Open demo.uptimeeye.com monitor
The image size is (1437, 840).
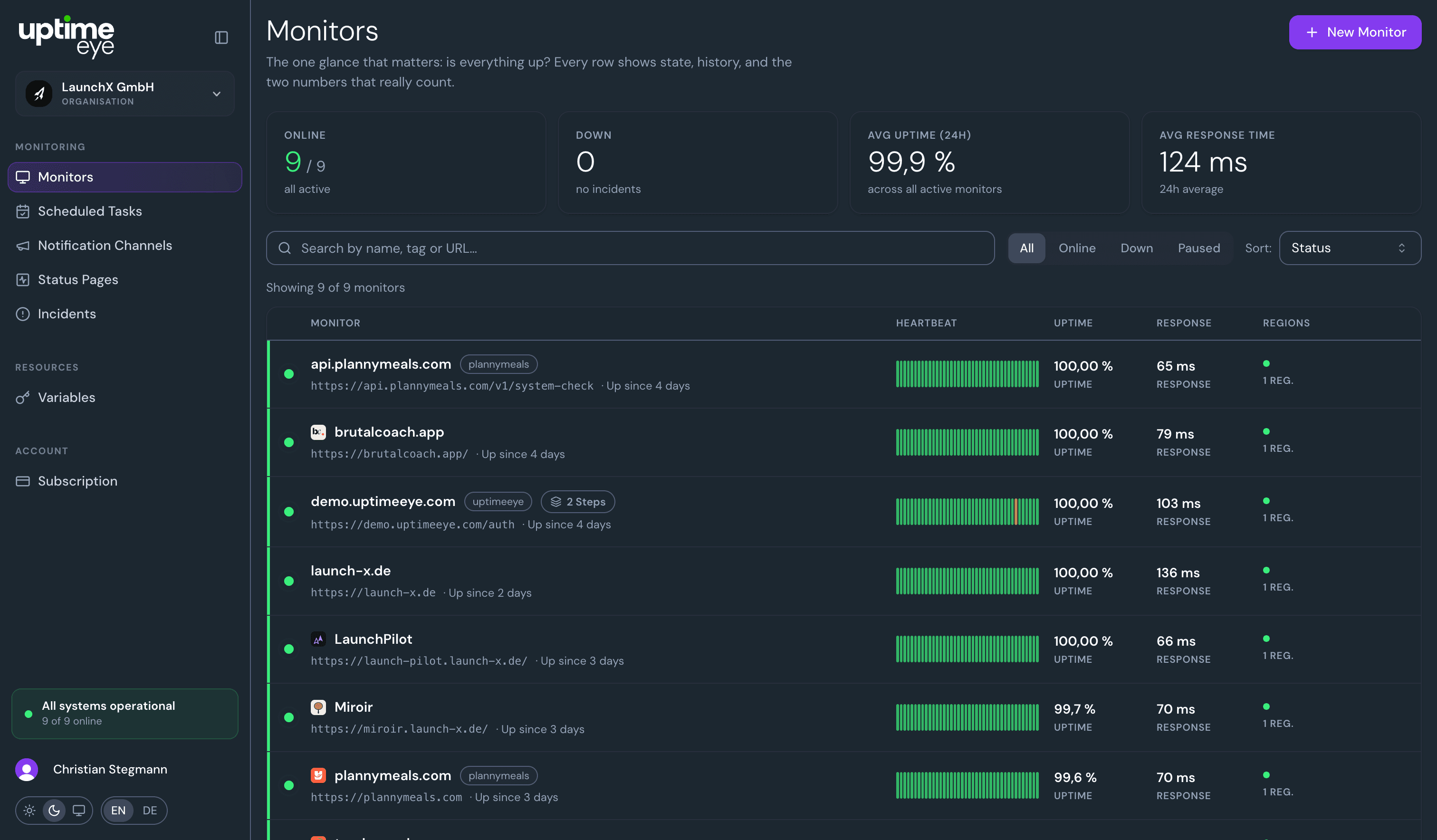[383, 501]
